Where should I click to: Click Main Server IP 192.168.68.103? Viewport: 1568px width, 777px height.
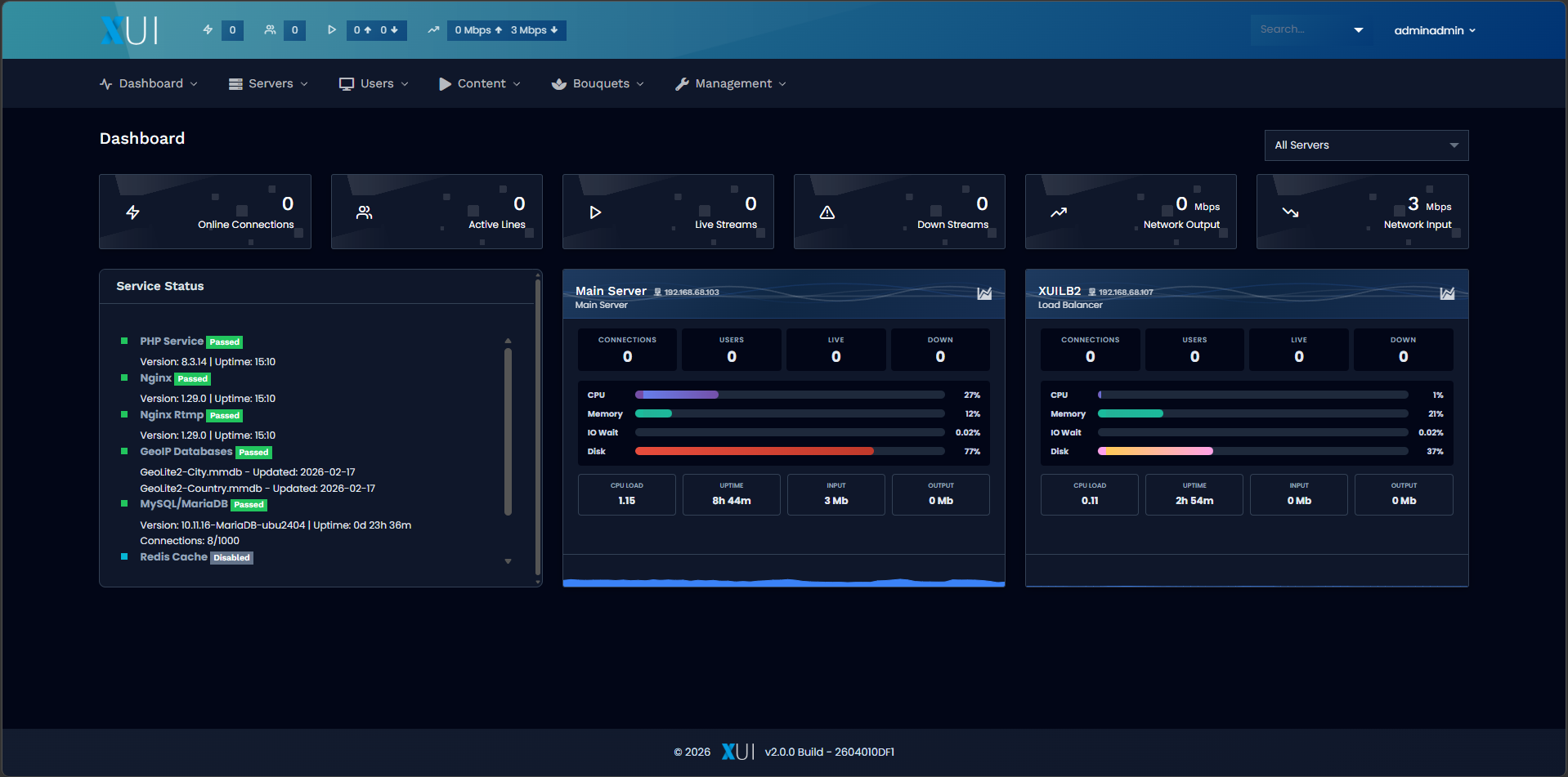coord(691,292)
